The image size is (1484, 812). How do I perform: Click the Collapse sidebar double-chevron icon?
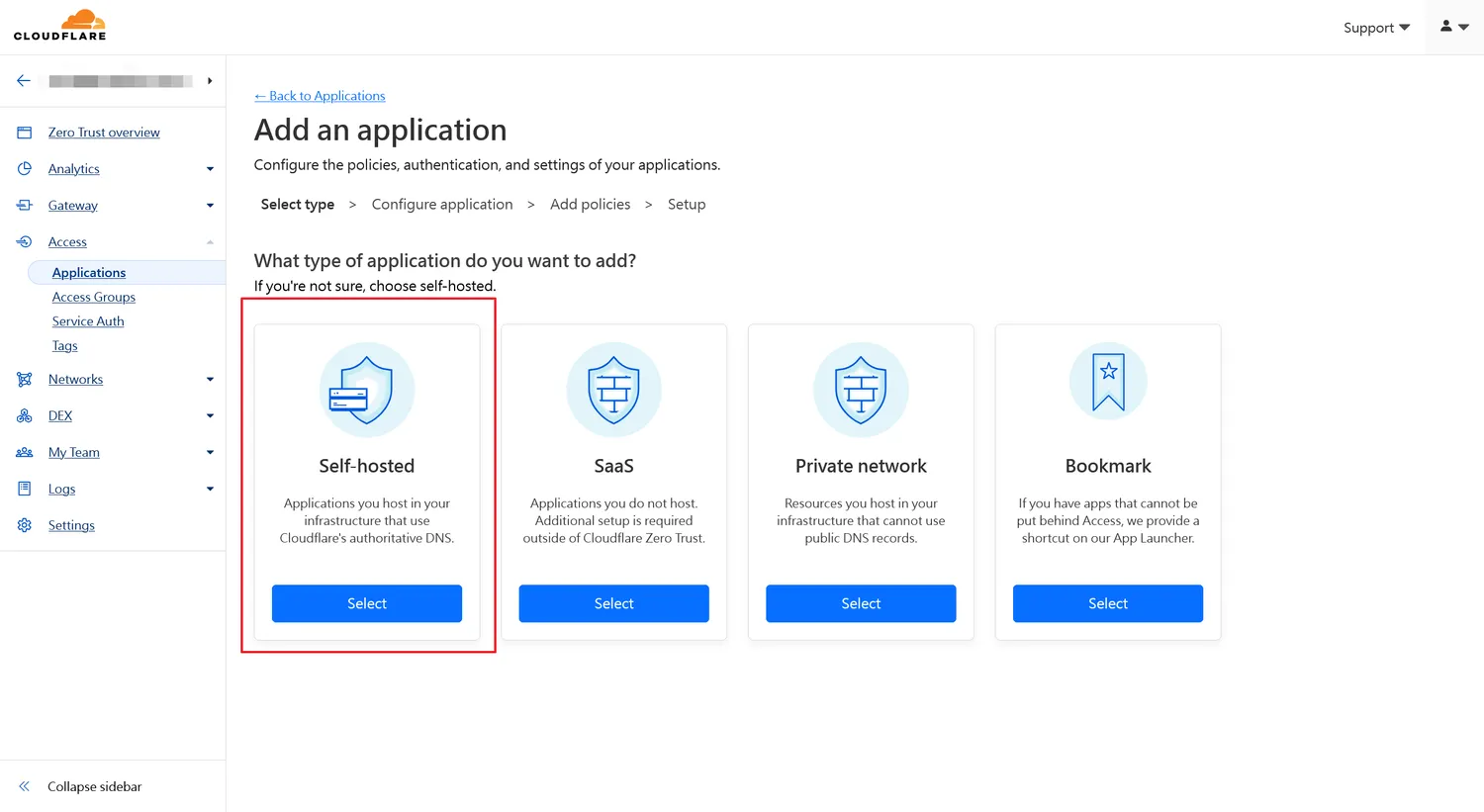coord(25,786)
